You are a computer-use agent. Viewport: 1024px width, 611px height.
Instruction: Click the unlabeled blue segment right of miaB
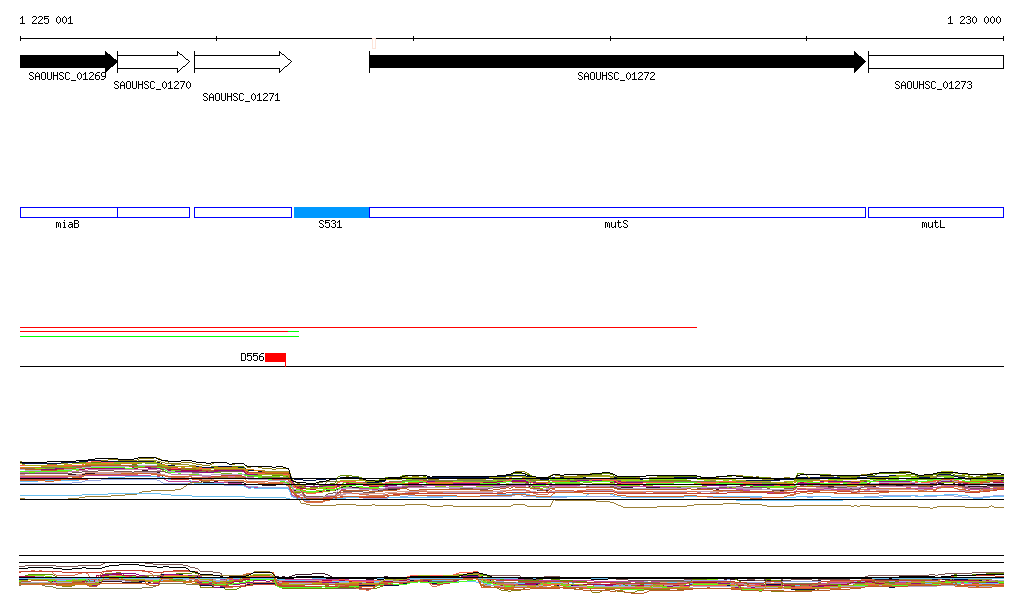point(153,212)
